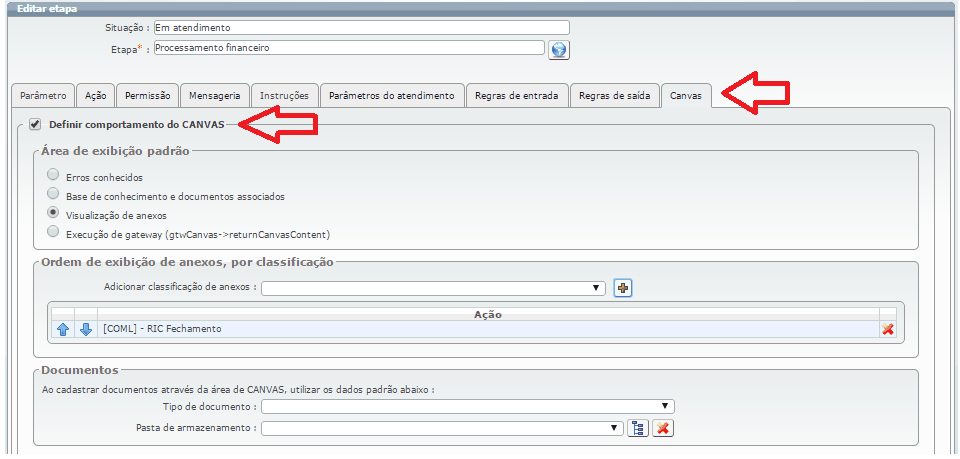Image resolution: width=960 pixels, height=459 pixels.
Task: Move RIC Fechamento down with blue arrow
Action: 86,329
